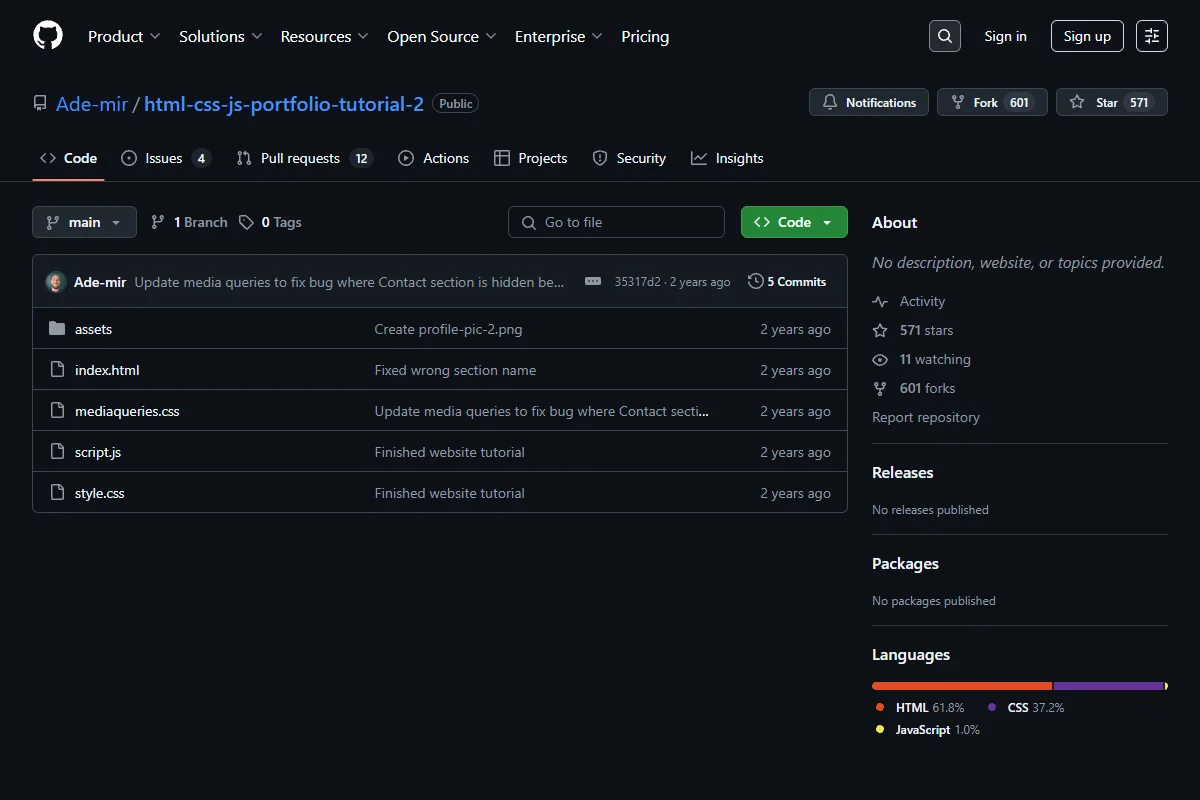Screen dimensions: 1200x800
Task: Click the HTML portion of languages bar
Action: coord(962,686)
